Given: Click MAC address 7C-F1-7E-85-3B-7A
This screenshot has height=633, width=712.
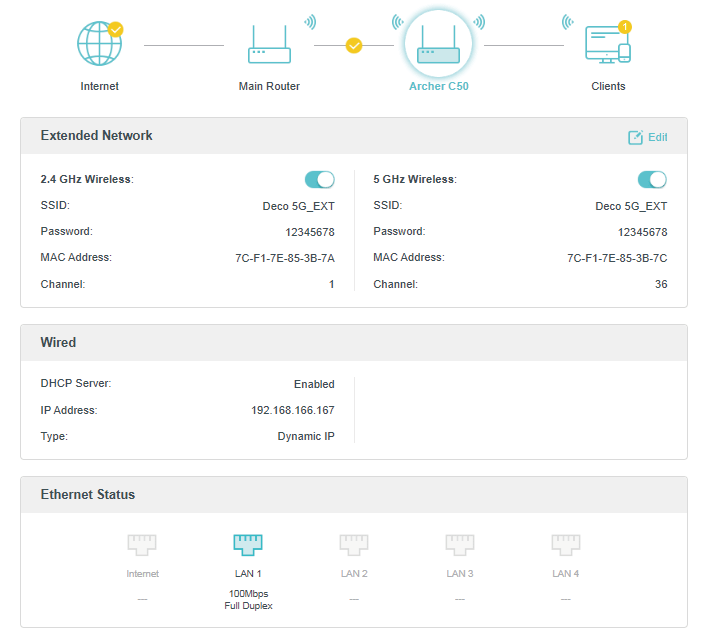Looking at the screenshot, I should click(x=285, y=258).
